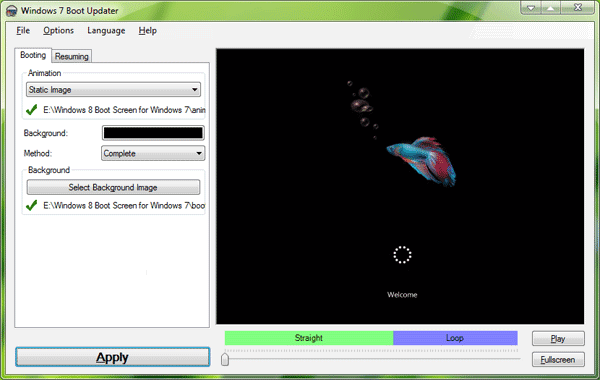Click the blue Loop segment
The height and width of the screenshot is (380, 600).
pyautogui.click(x=455, y=338)
